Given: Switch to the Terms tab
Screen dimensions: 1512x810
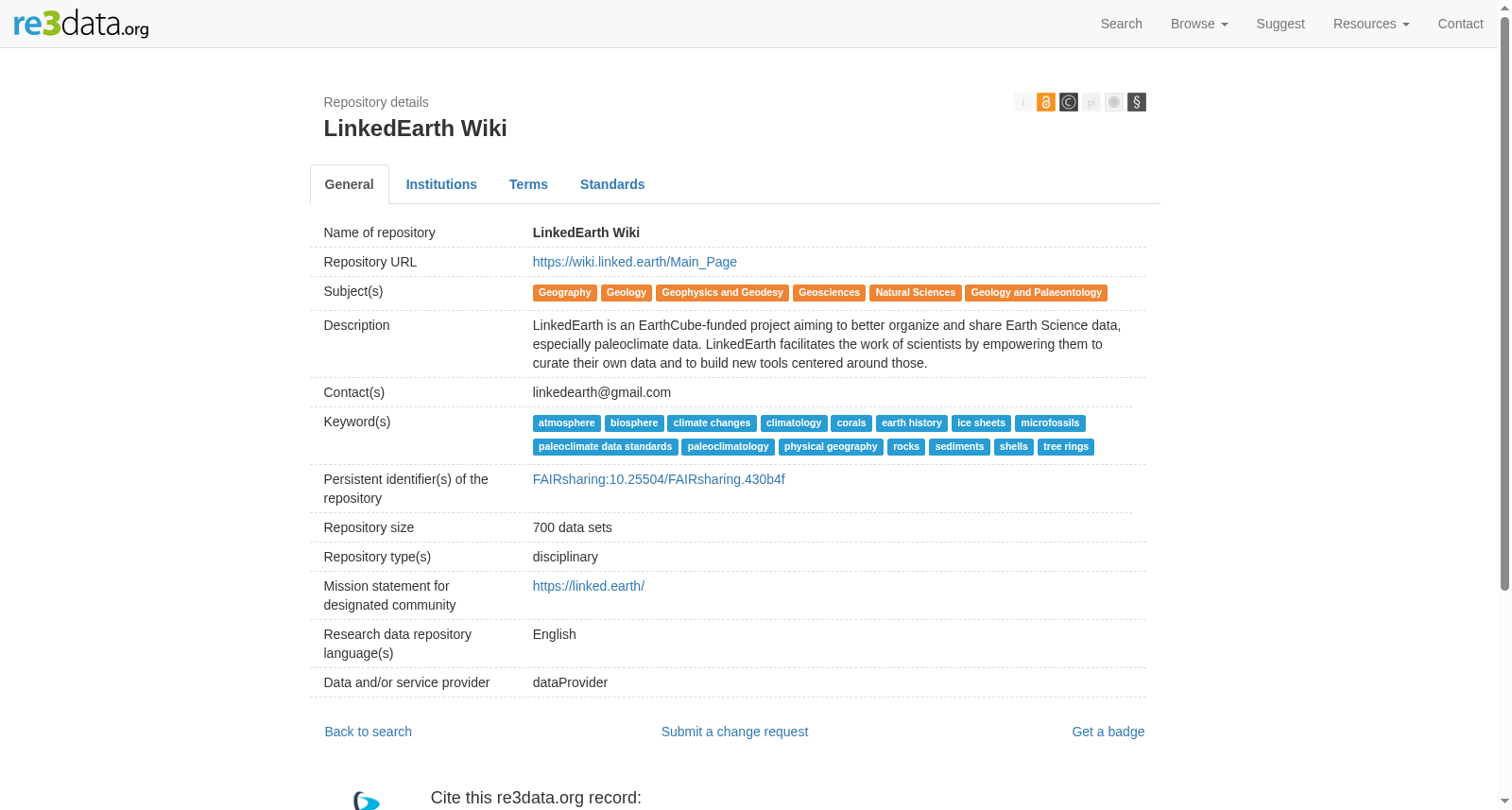Looking at the screenshot, I should point(528,184).
